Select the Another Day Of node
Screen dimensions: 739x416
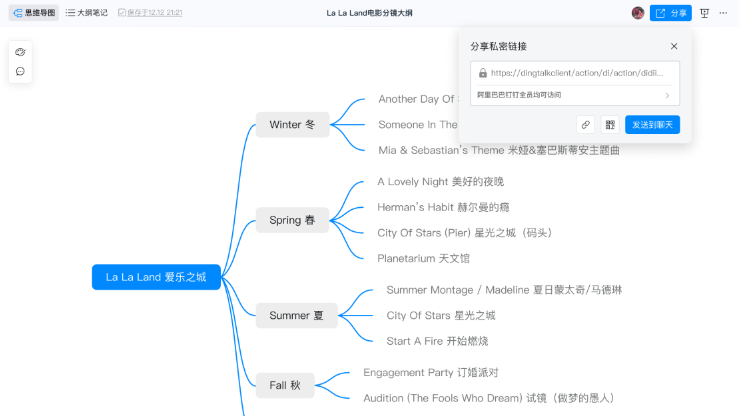[x=418, y=99]
